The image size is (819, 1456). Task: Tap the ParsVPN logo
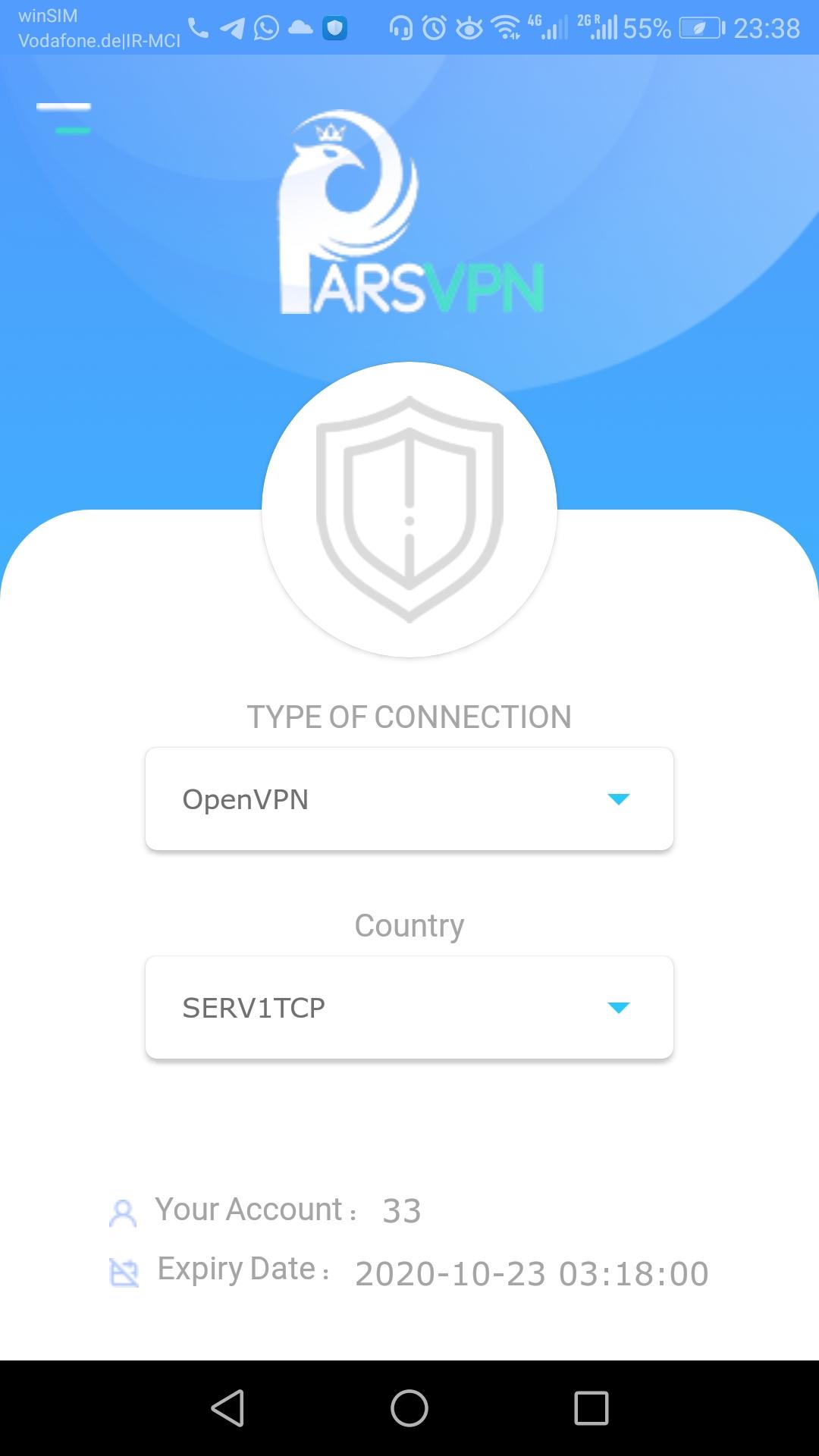411,212
